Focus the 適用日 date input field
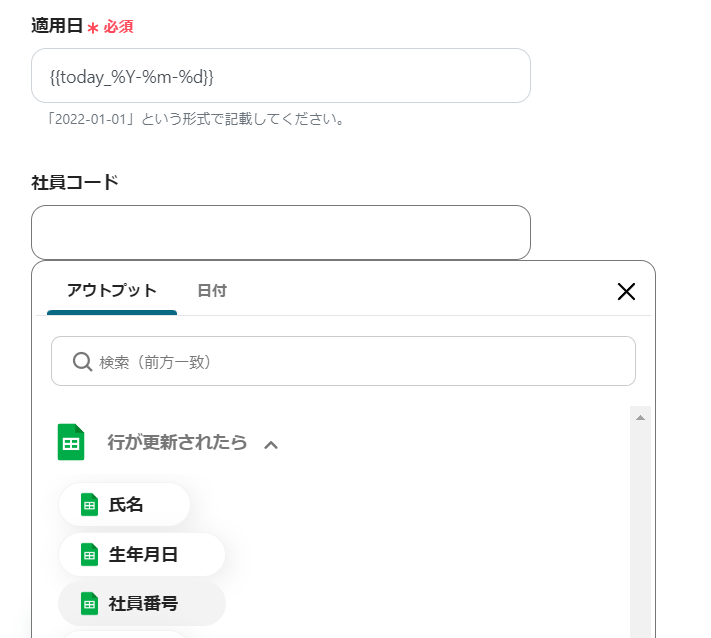 (280, 75)
